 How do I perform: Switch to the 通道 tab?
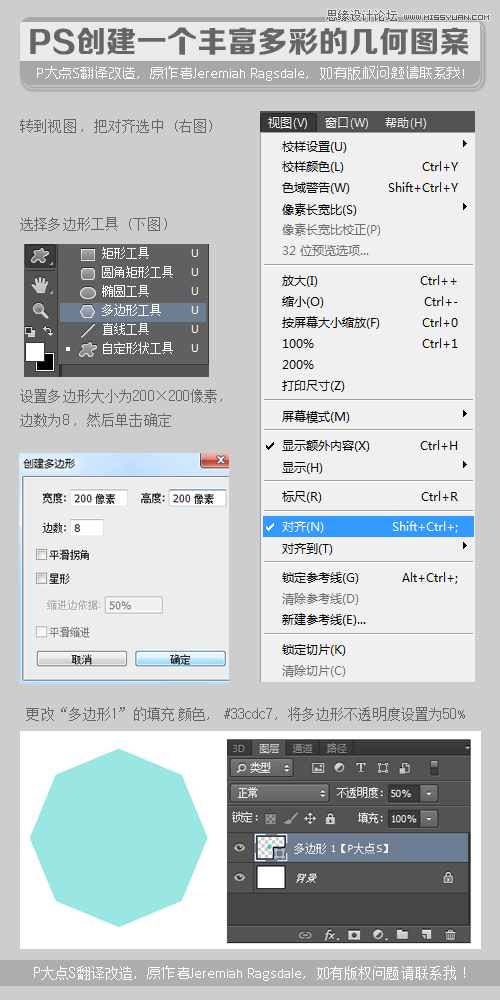click(303, 749)
